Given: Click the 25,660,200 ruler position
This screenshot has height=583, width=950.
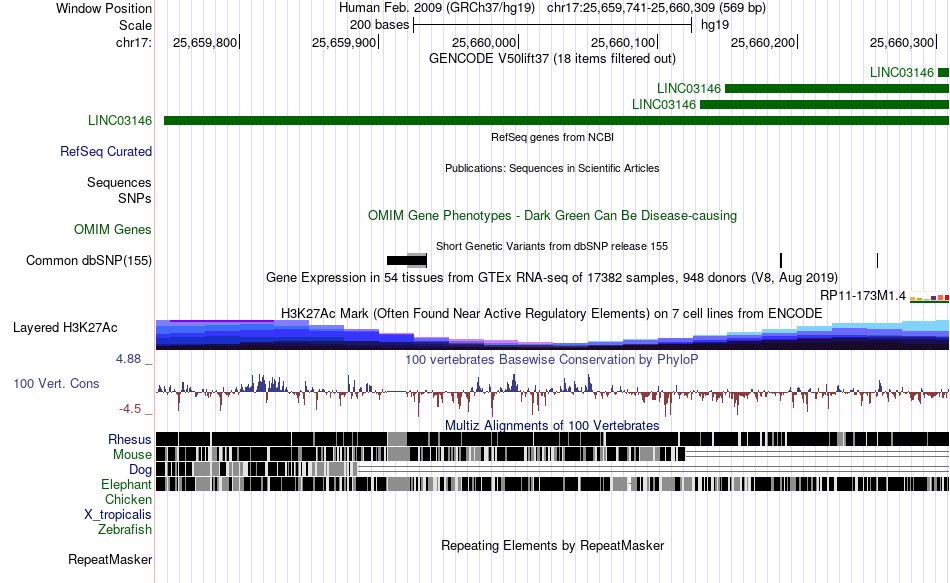Looking at the screenshot, I should (x=763, y=42).
